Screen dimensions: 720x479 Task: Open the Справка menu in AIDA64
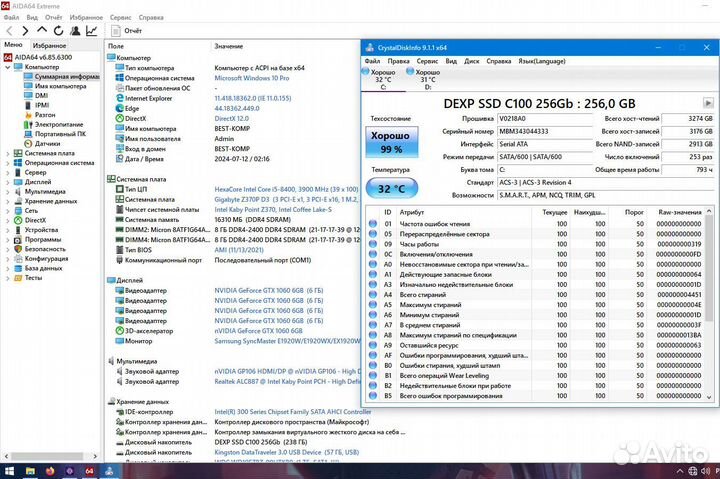[x=151, y=17]
